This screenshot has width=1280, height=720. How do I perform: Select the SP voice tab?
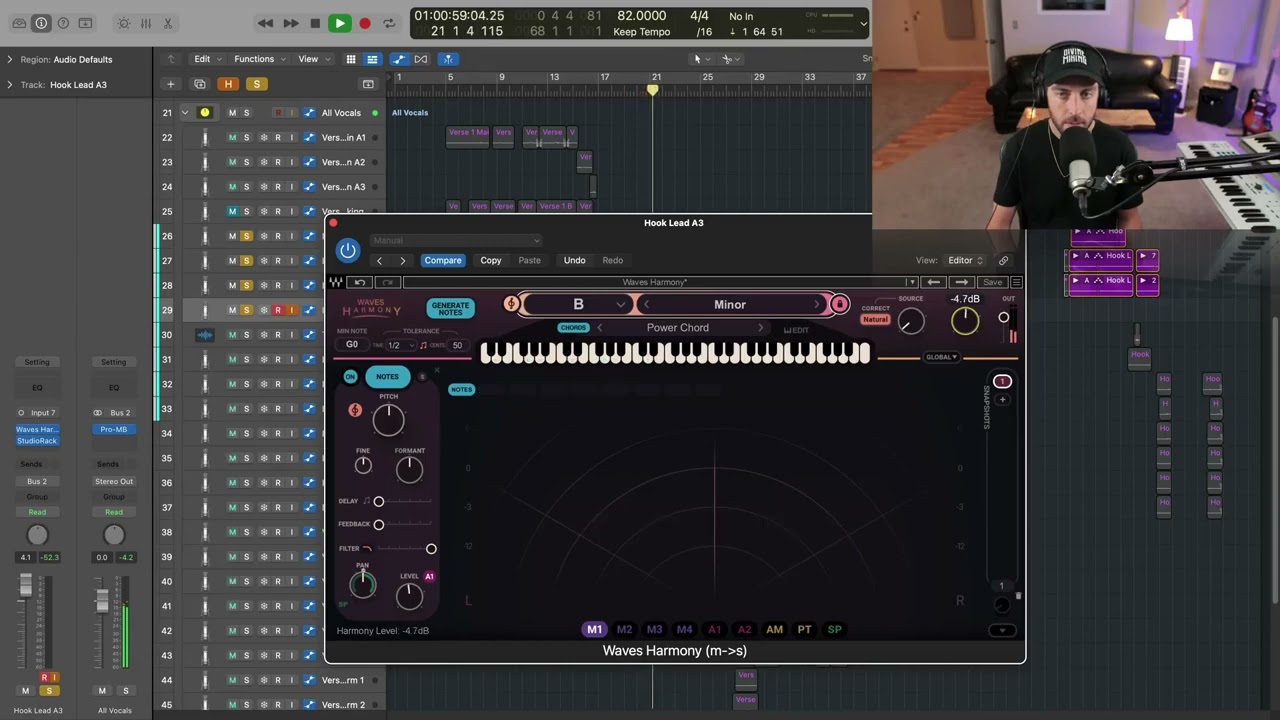click(x=834, y=630)
